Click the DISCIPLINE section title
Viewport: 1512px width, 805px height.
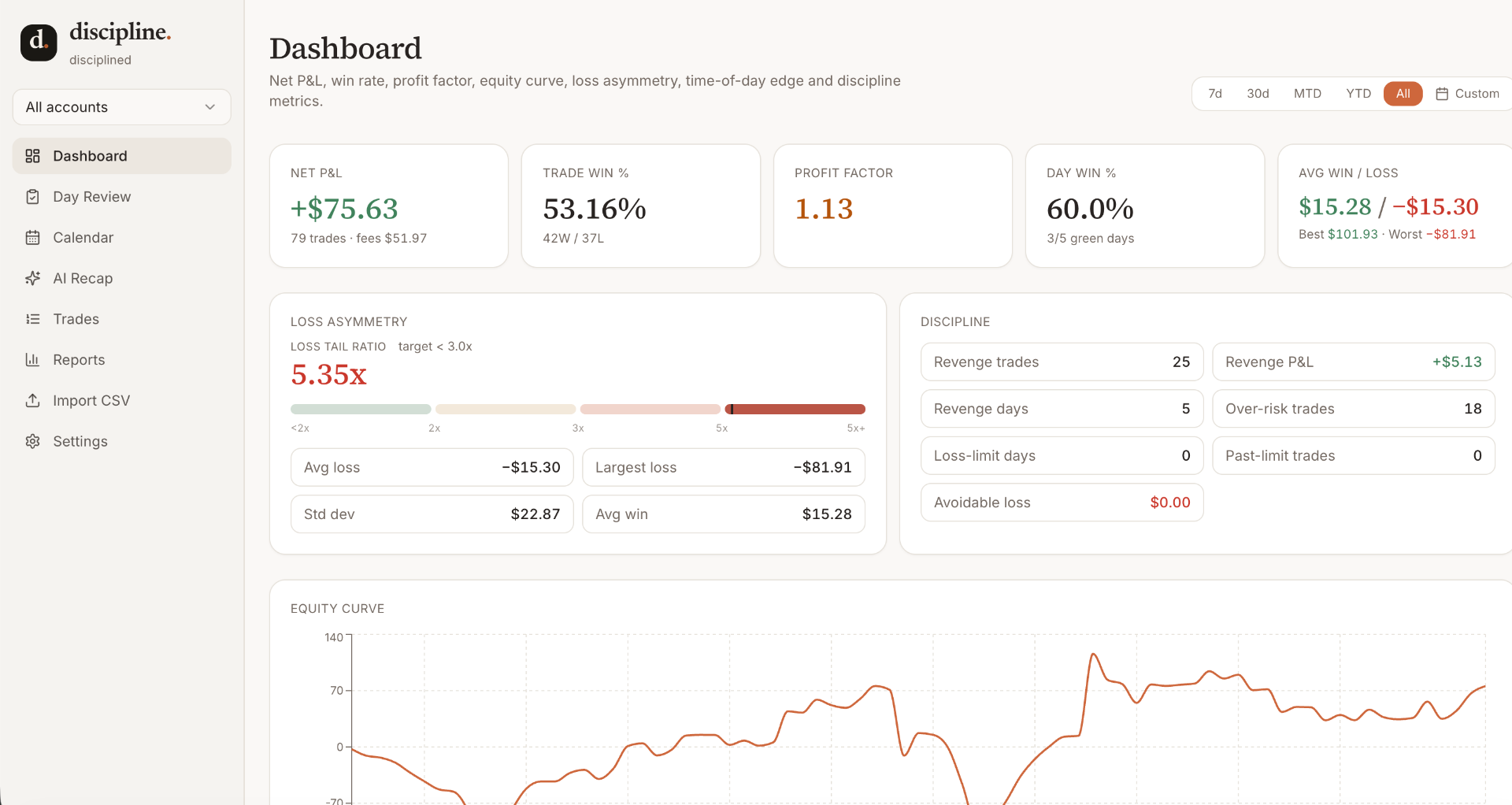coord(955,322)
